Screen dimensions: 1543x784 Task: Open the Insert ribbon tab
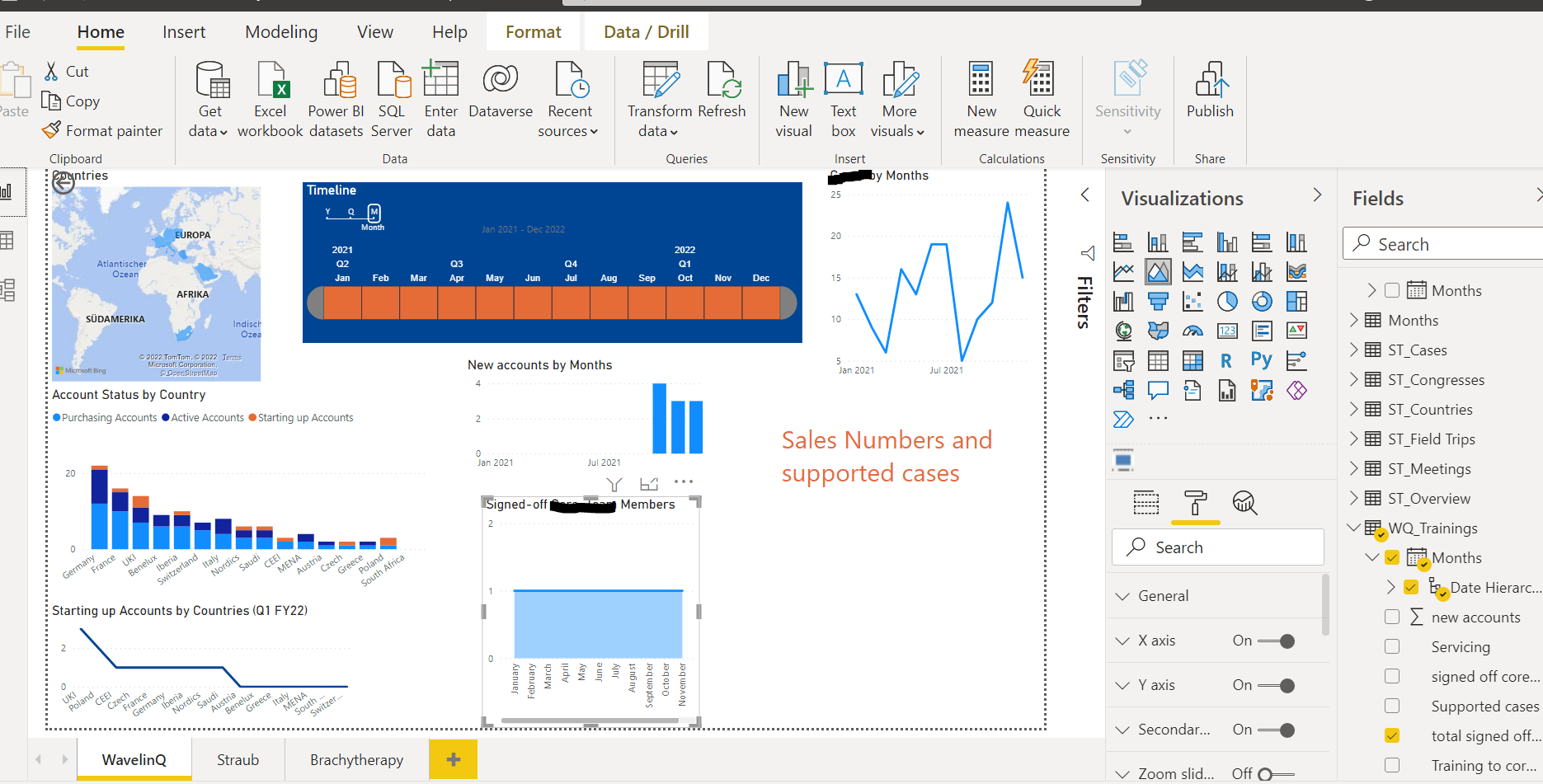(x=184, y=32)
